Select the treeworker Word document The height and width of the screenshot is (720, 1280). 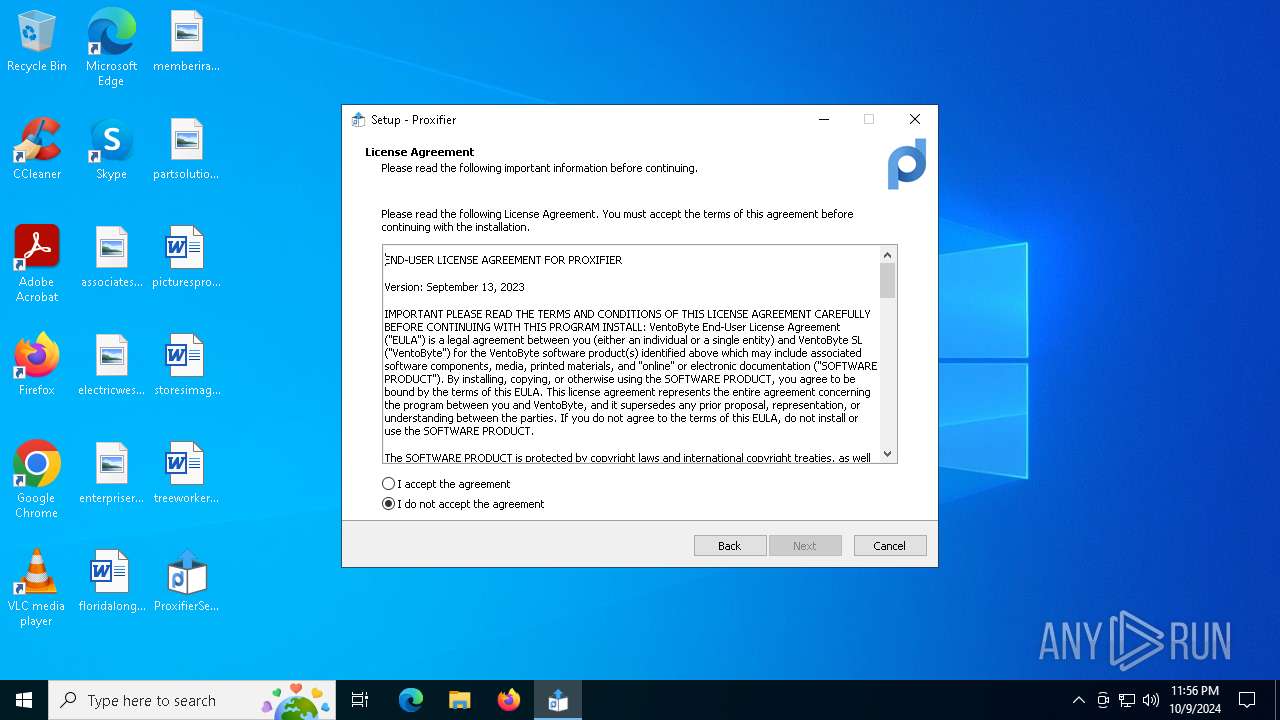click(186, 474)
